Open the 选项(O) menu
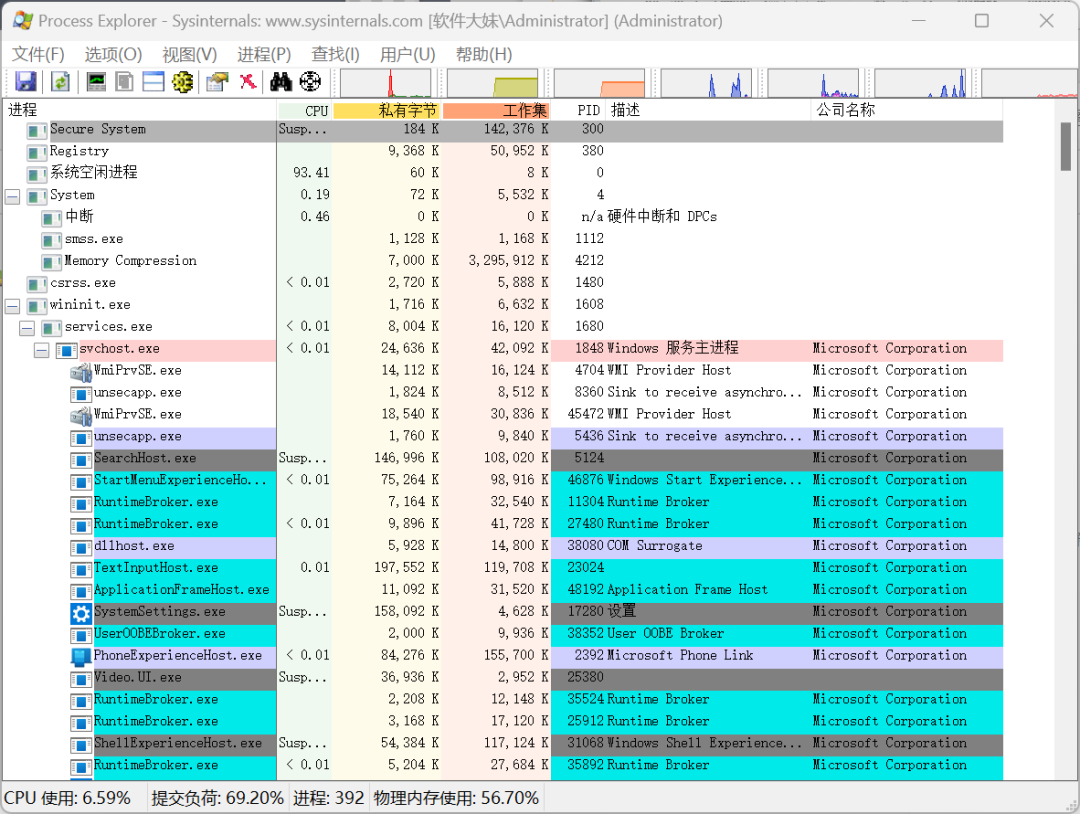Image resolution: width=1080 pixels, height=814 pixels. [113, 54]
